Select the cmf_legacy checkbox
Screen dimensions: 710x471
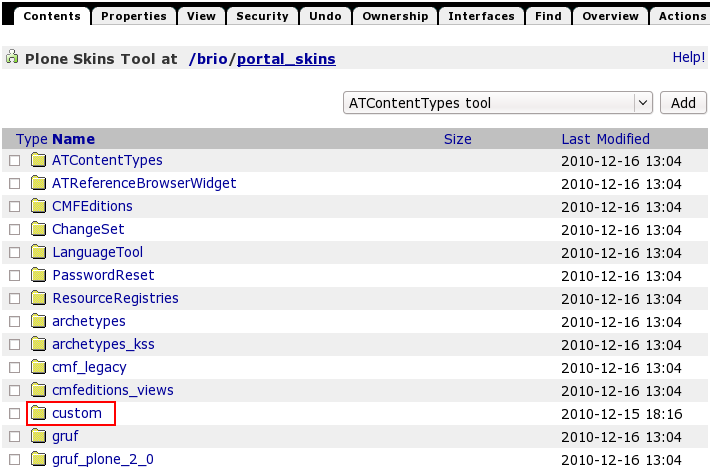14,367
